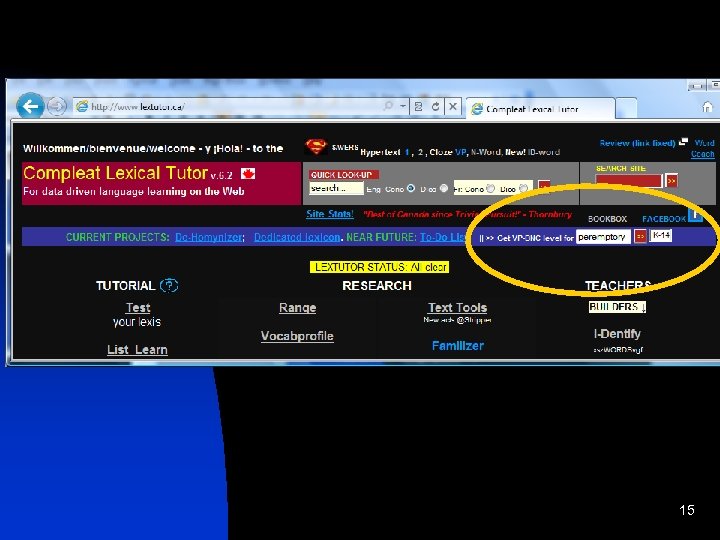Screen dimensions: 720x540
Task: Go back with the browser Back arrow
Action: [x=30, y=107]
